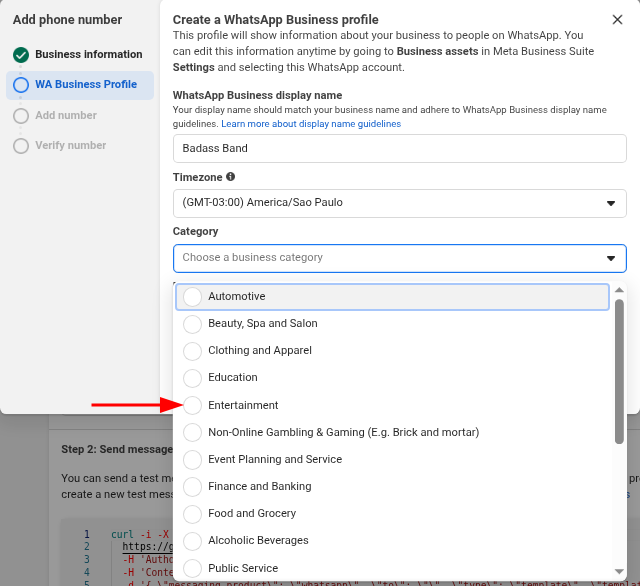Select the Entertainment category radio button
Viewport: 640px width, 586px height.
click(x=193, y=405)
